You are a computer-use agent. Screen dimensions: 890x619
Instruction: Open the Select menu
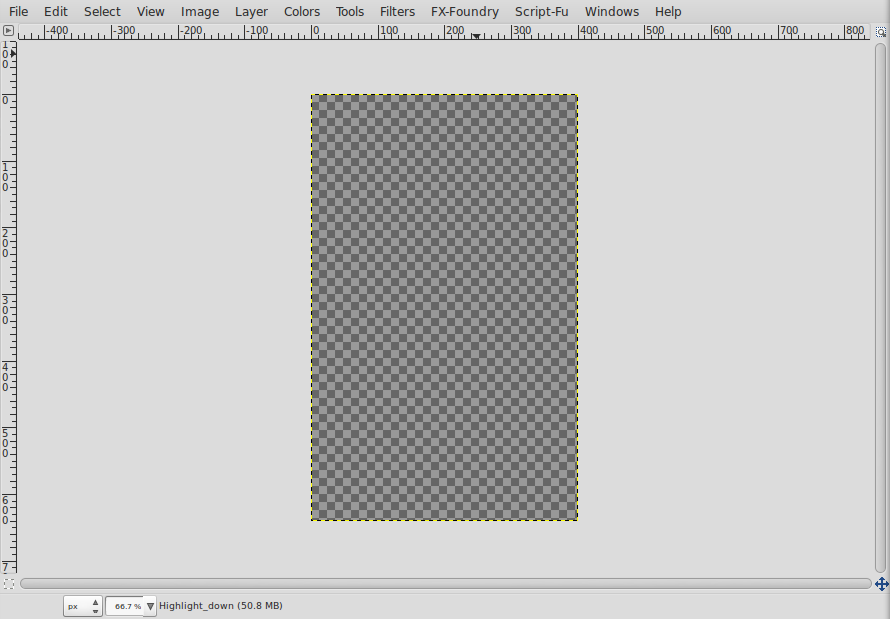click(101, 11)
